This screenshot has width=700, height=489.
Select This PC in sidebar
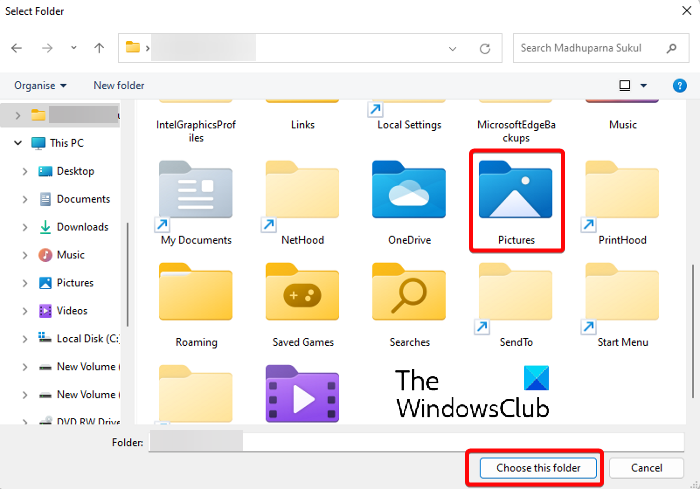(x=58, y=143)
